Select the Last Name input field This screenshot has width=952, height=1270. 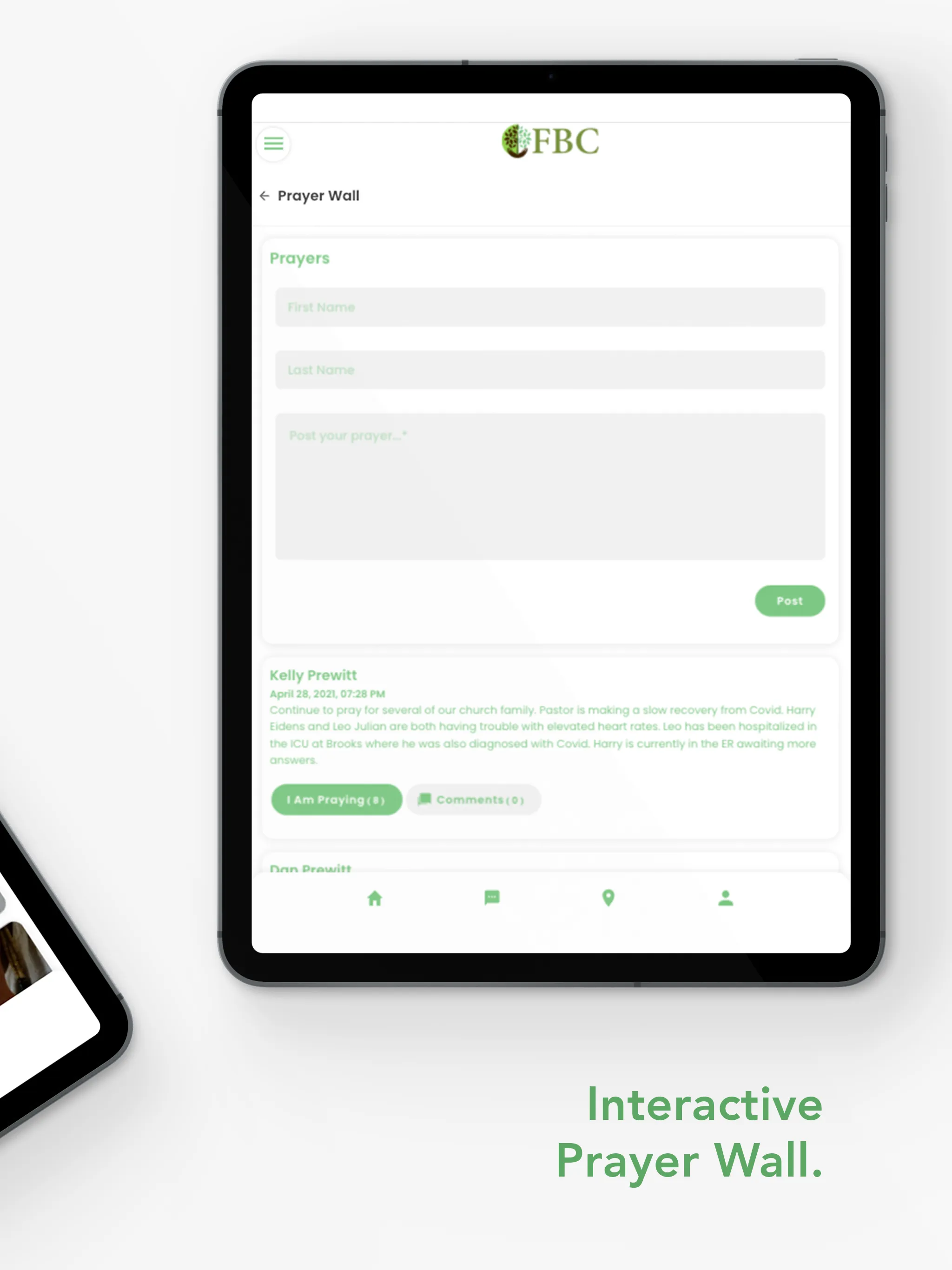(x=548, y=370)
